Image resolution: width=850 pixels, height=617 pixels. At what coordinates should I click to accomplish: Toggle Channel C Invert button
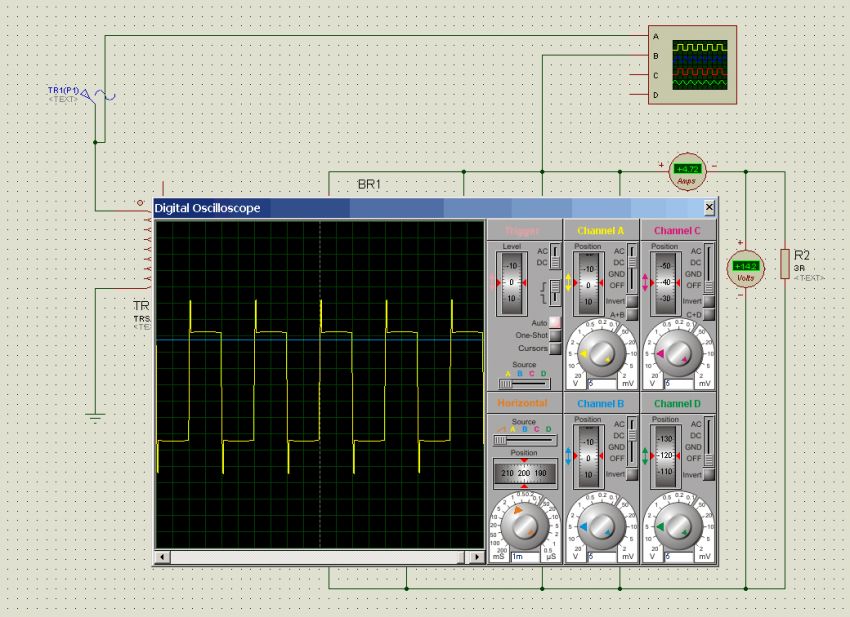(x=709, y=300)
